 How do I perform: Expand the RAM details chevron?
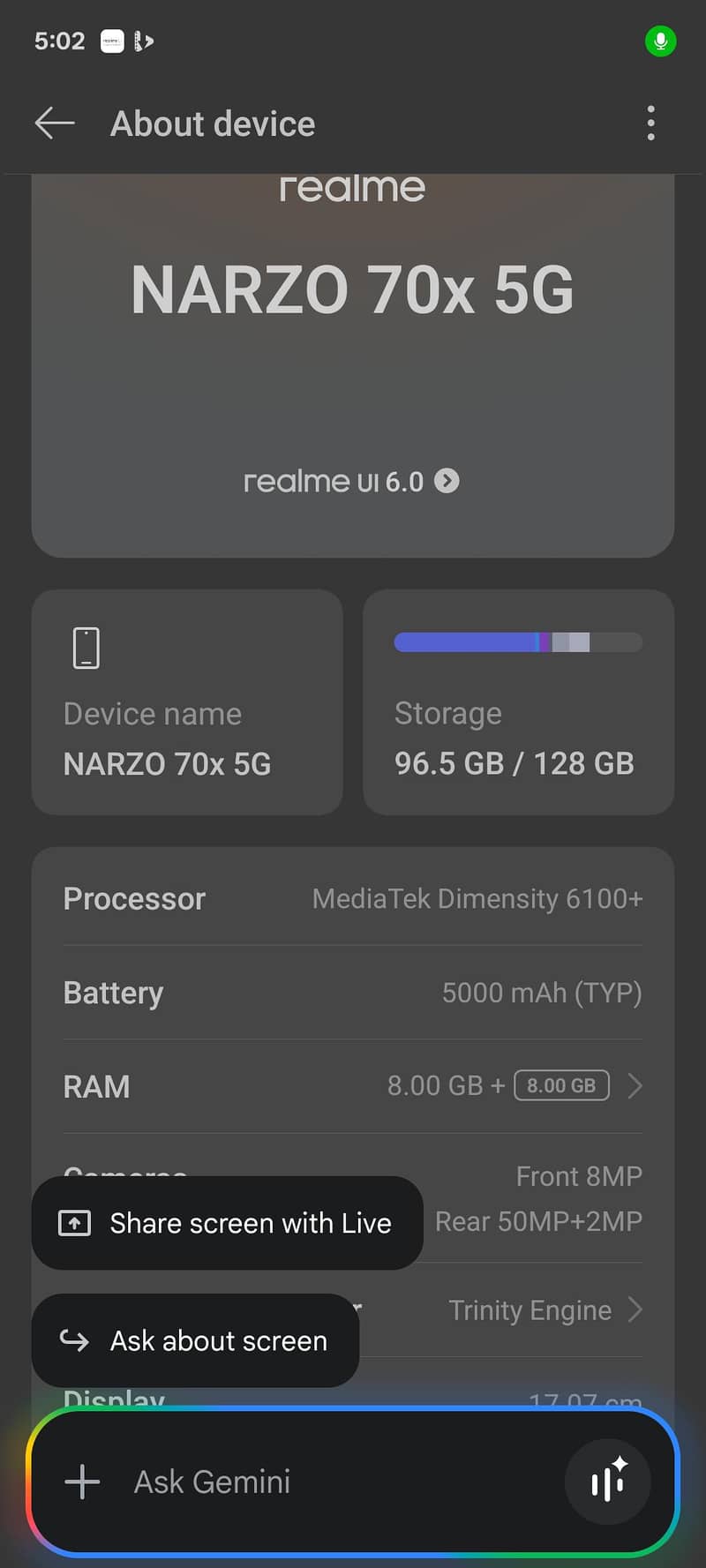coord(635,1085)
